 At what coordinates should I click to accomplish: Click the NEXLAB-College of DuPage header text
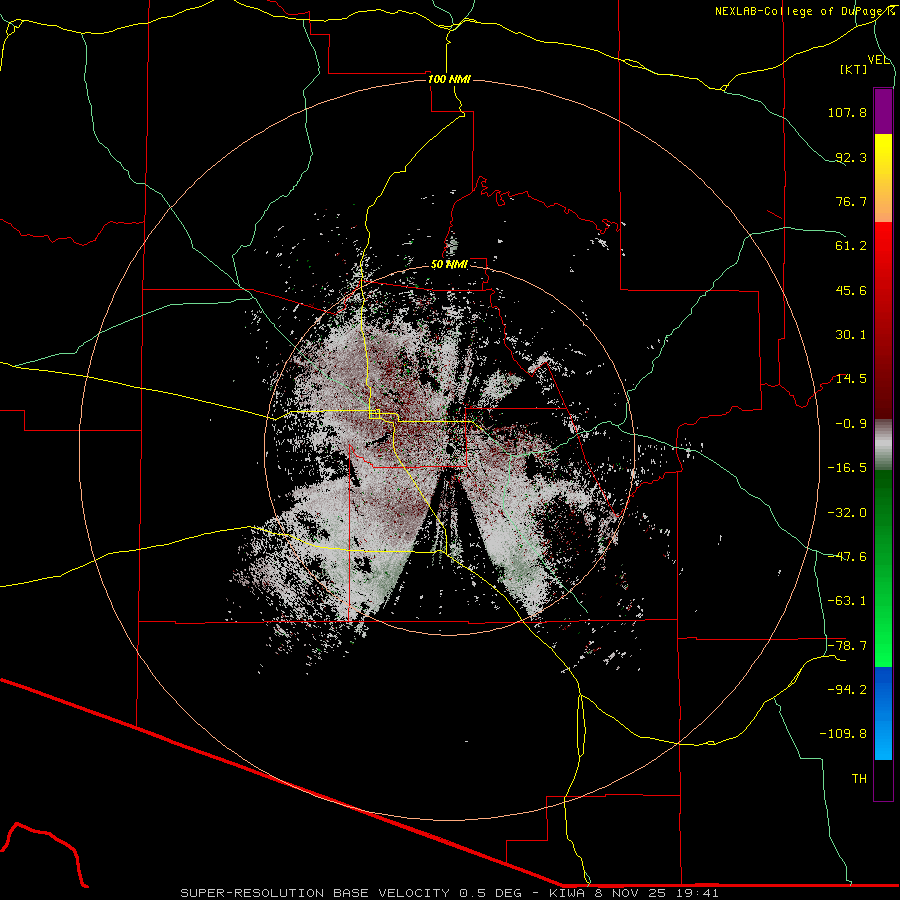click(x=804, y=11)
